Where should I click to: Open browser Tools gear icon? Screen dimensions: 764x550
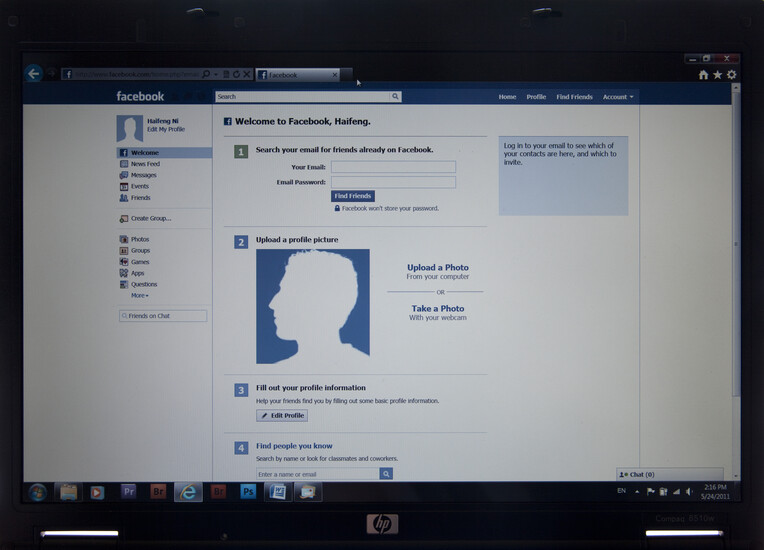731,75
